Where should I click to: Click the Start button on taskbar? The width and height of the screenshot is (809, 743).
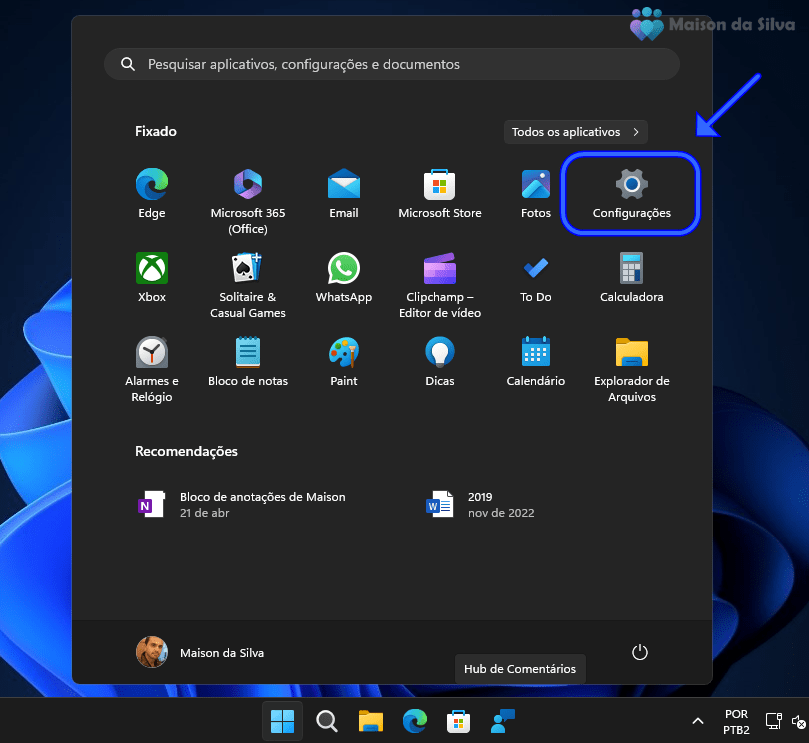pyautogui.click(x=282, y=721)
